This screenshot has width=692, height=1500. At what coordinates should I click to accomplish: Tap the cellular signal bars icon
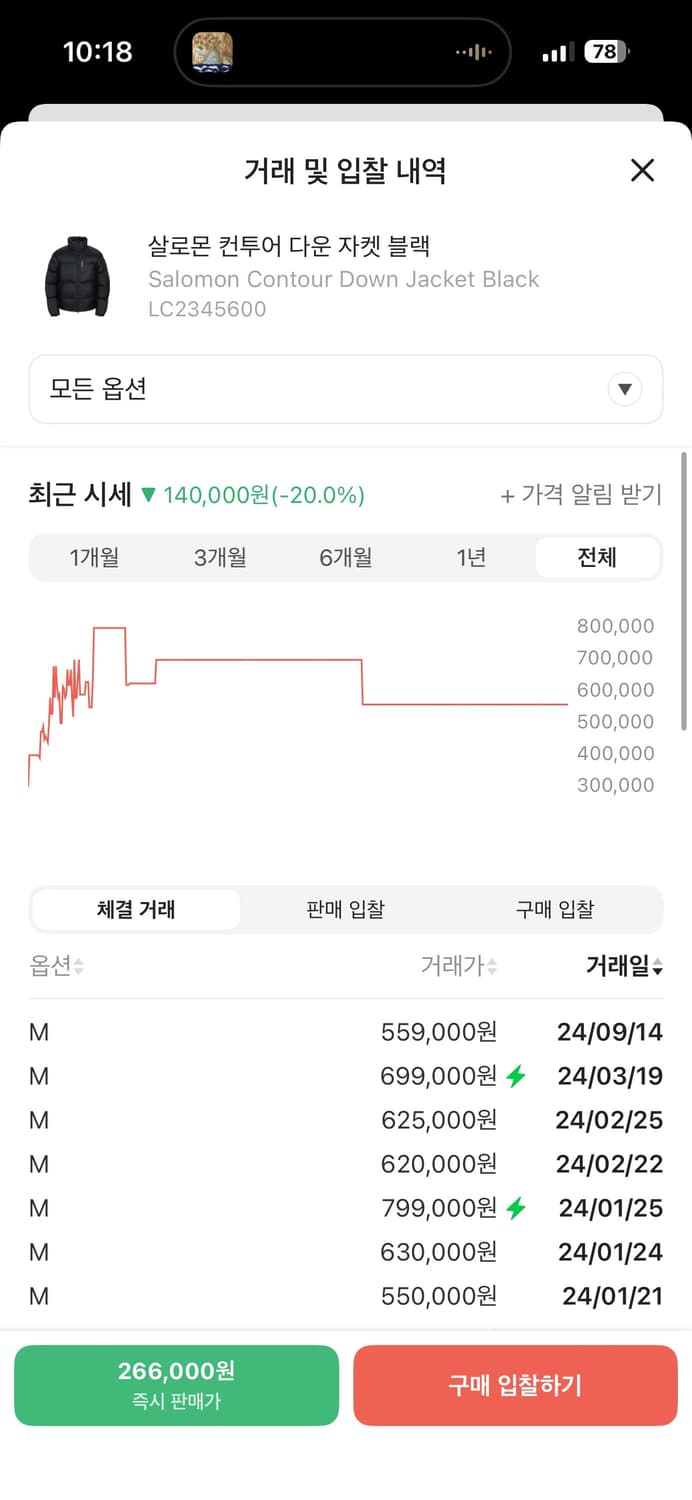557,52
